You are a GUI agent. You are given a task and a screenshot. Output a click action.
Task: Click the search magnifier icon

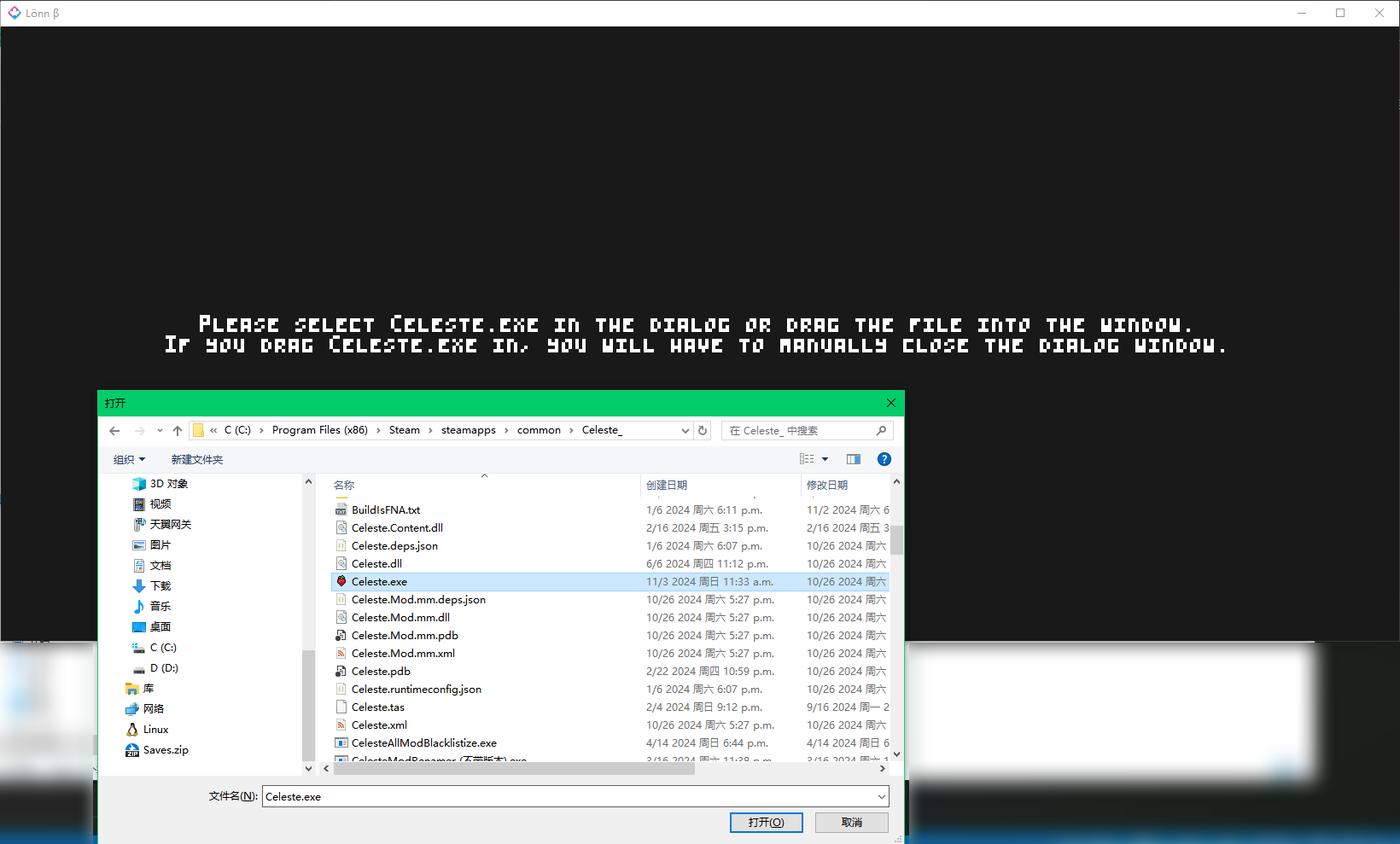(881, 430)
